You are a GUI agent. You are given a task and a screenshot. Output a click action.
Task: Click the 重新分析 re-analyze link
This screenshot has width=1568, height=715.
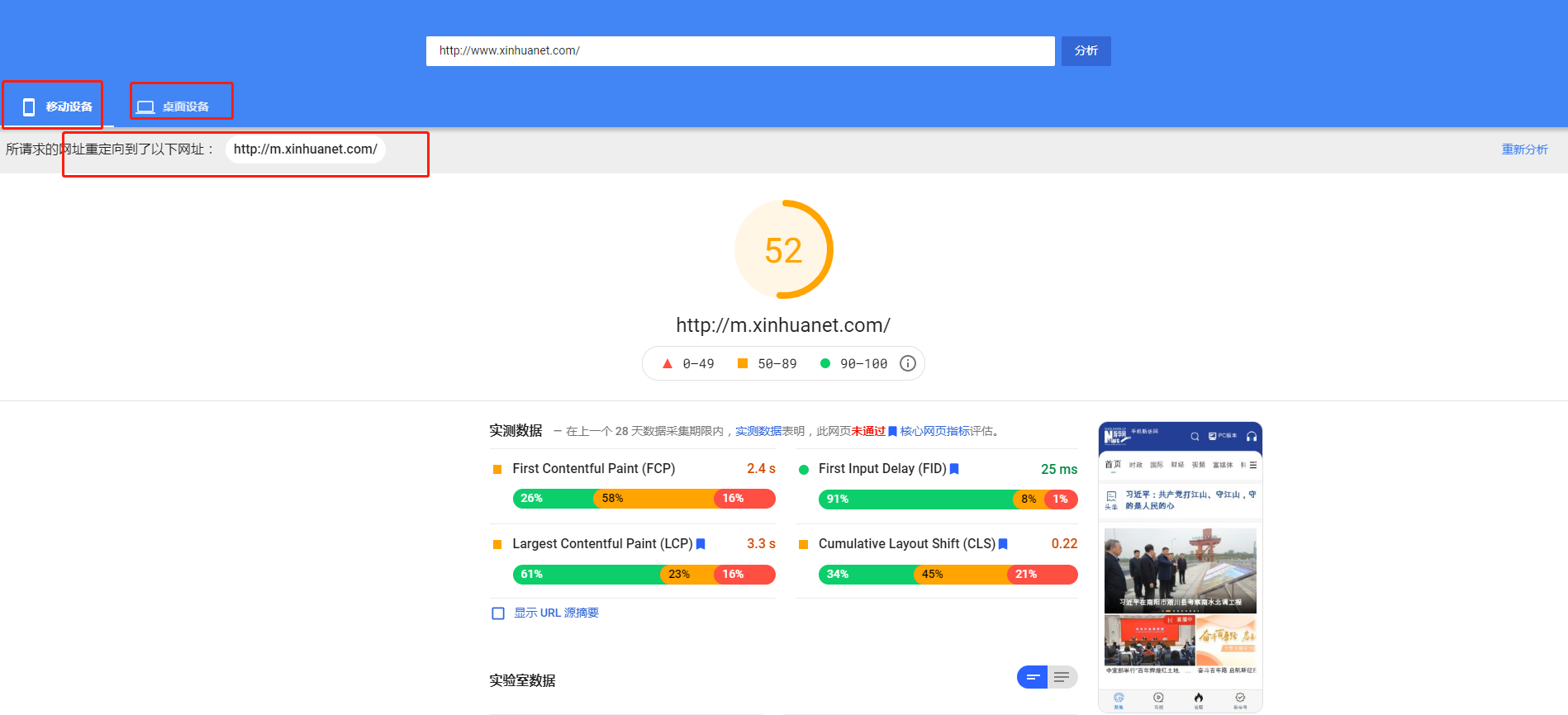1524,149
